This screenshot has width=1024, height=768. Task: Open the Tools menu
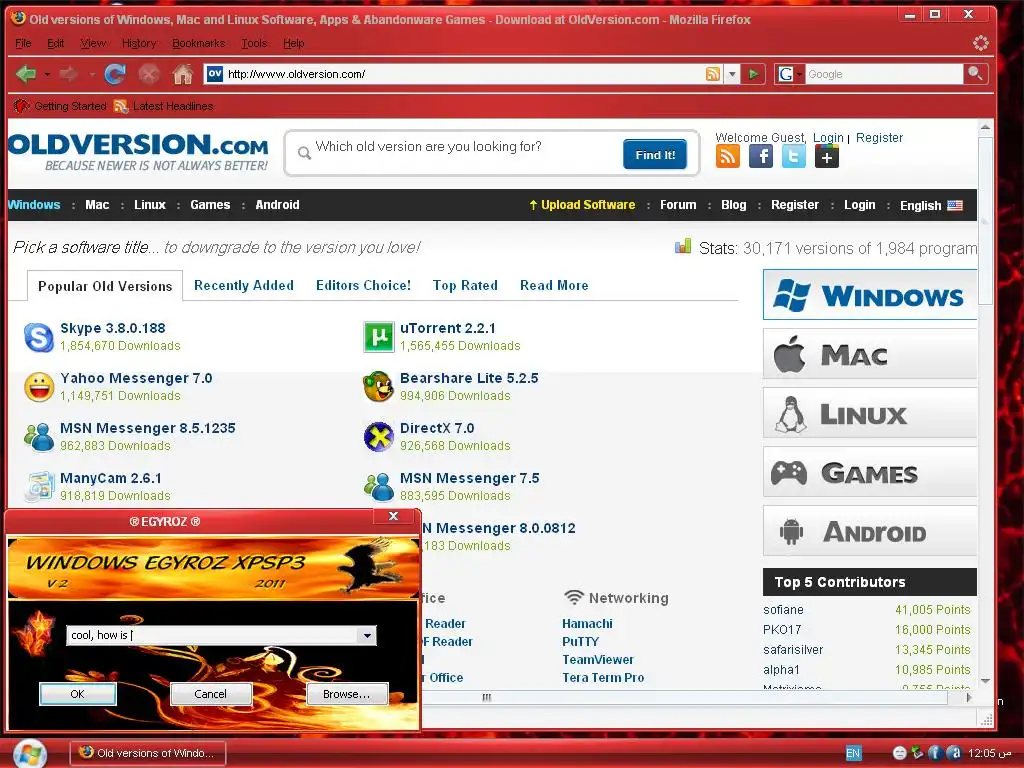pos(254,43)
